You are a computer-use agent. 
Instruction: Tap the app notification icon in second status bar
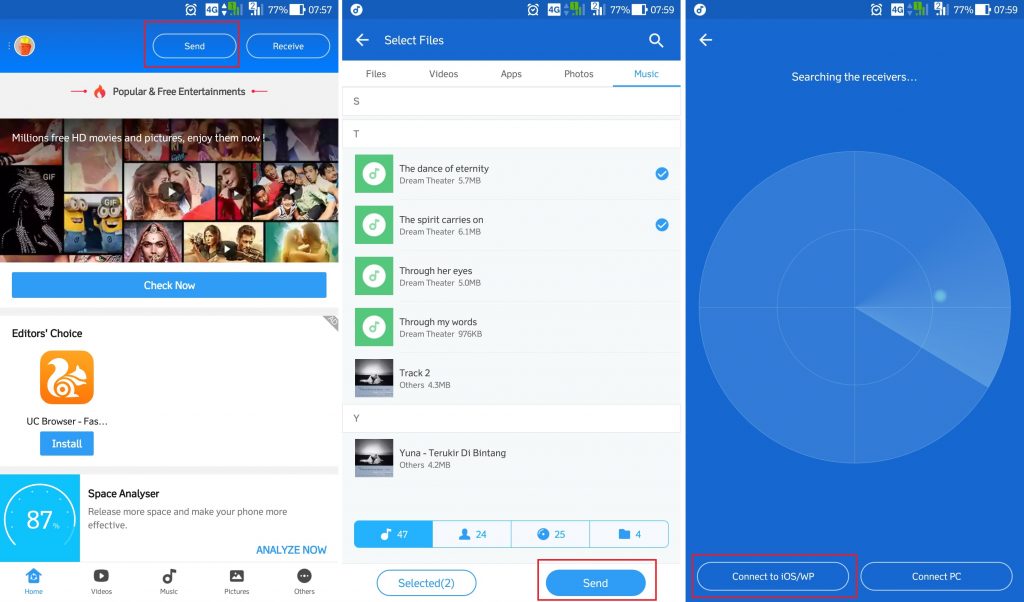pyautogui.click(x=357, y=9)
